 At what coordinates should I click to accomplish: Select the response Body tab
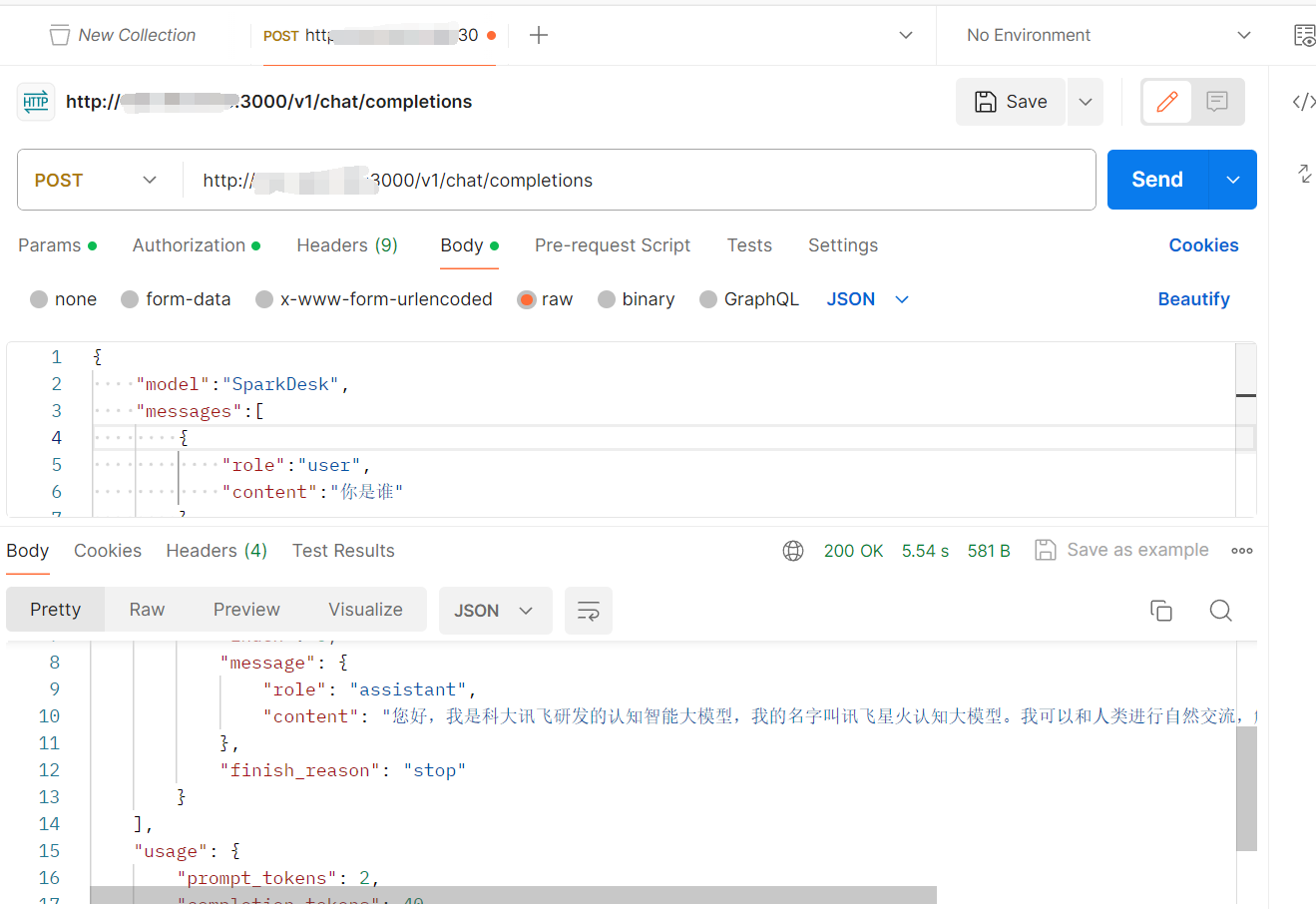(28, 551)
